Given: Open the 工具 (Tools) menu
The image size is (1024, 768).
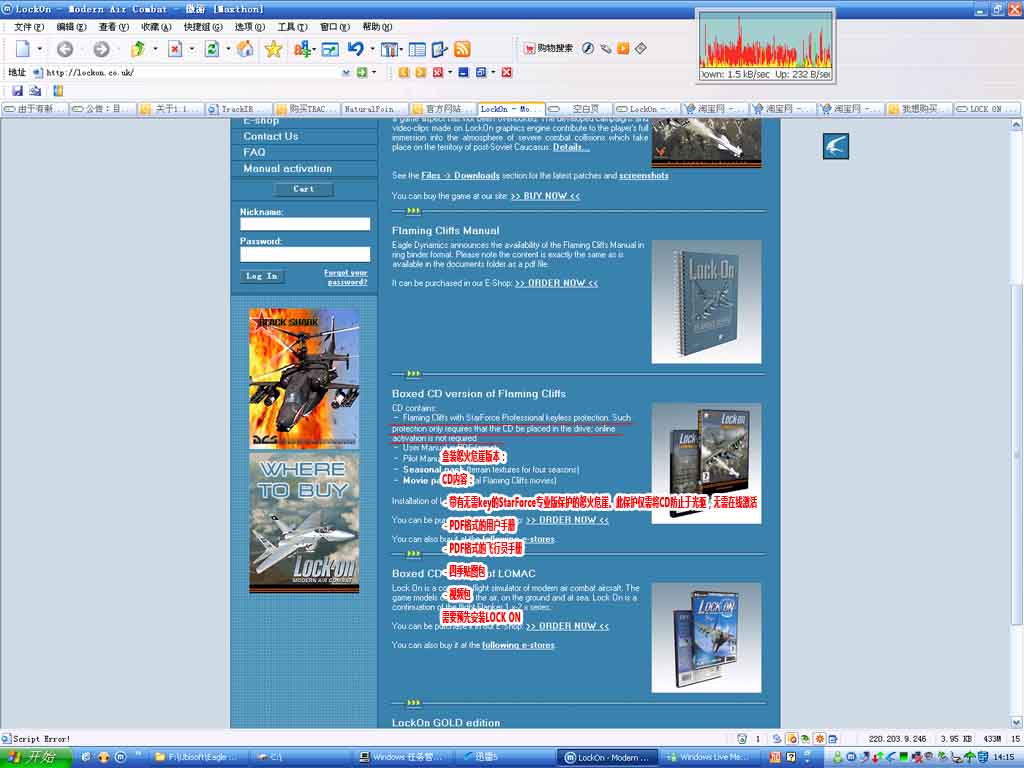Looking at the screenshot, I should click(292, 27).
